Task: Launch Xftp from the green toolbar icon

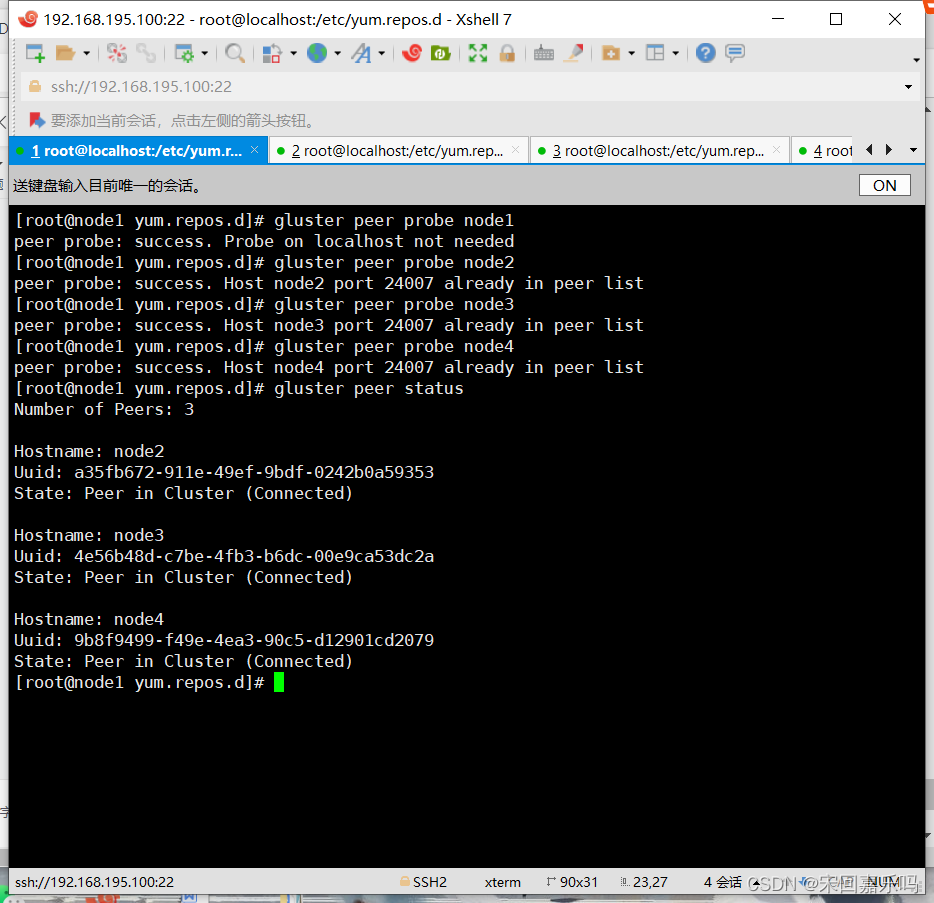Action: coord(441,54)
